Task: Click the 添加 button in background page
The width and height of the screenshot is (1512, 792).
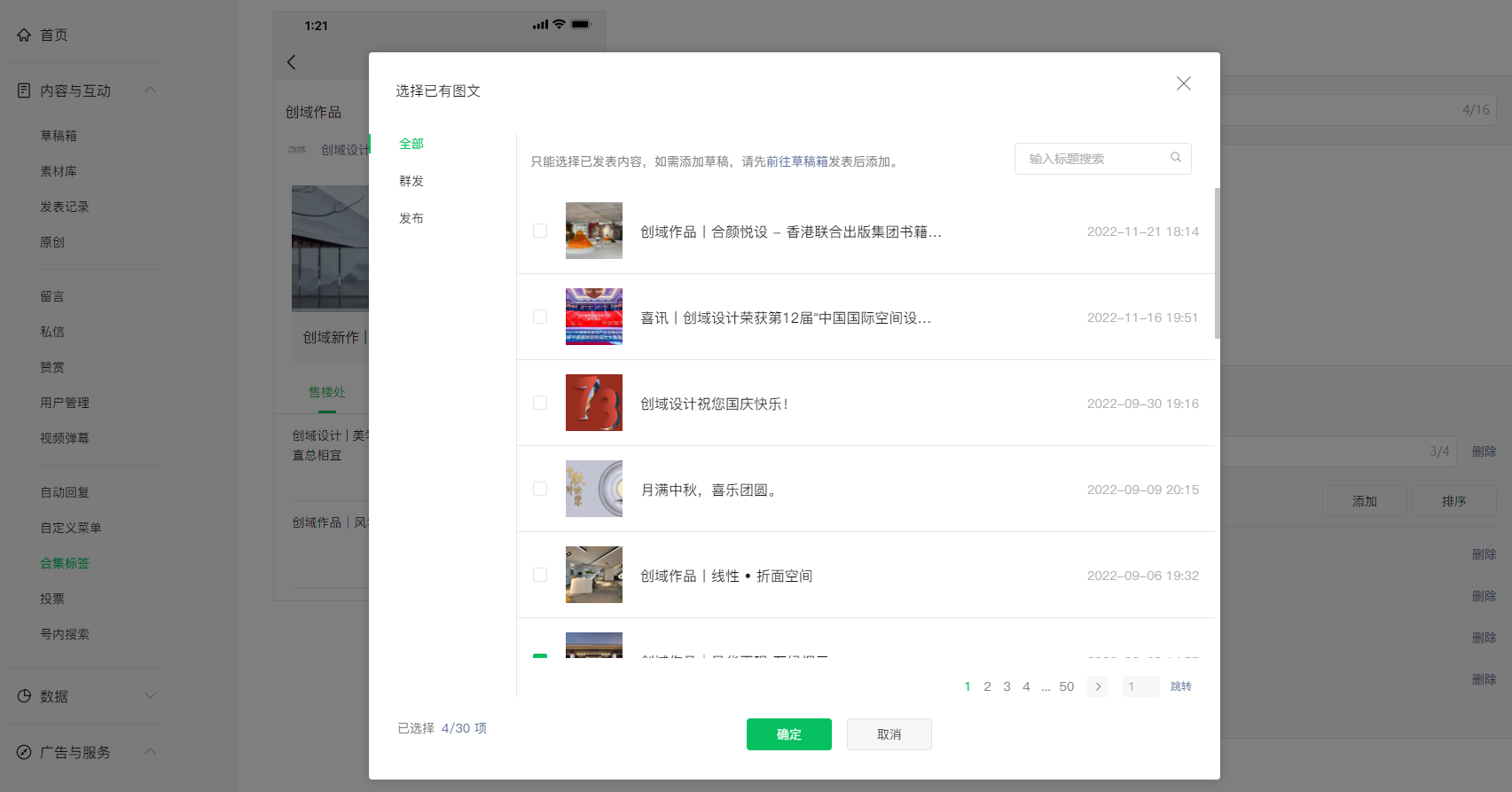Action: click(x=1365, y=501)
